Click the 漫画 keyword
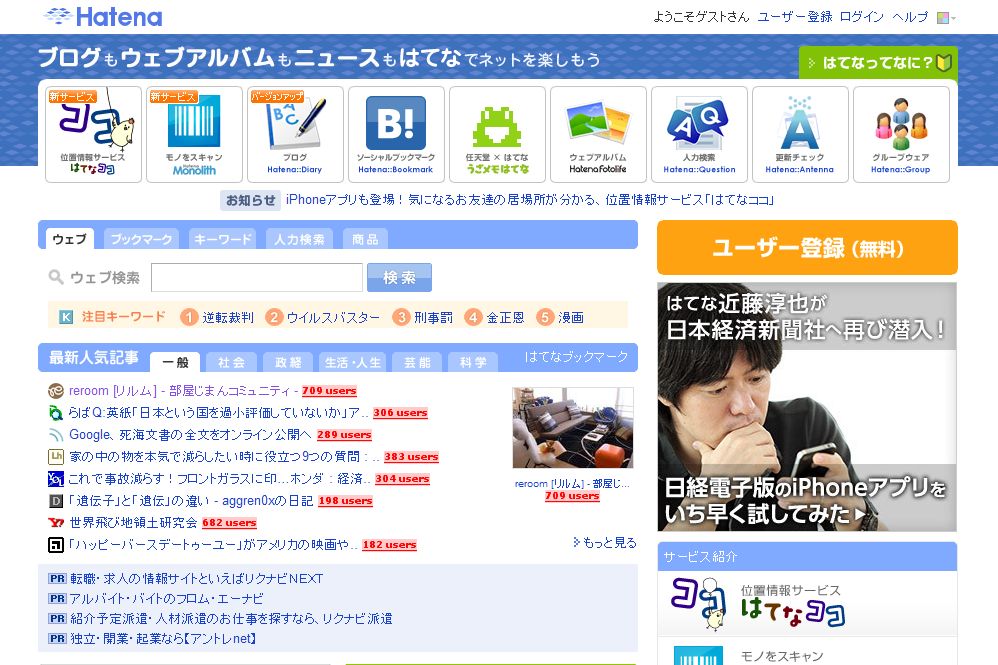The width and height of the screenshot is (998, 665). [571, 317]
